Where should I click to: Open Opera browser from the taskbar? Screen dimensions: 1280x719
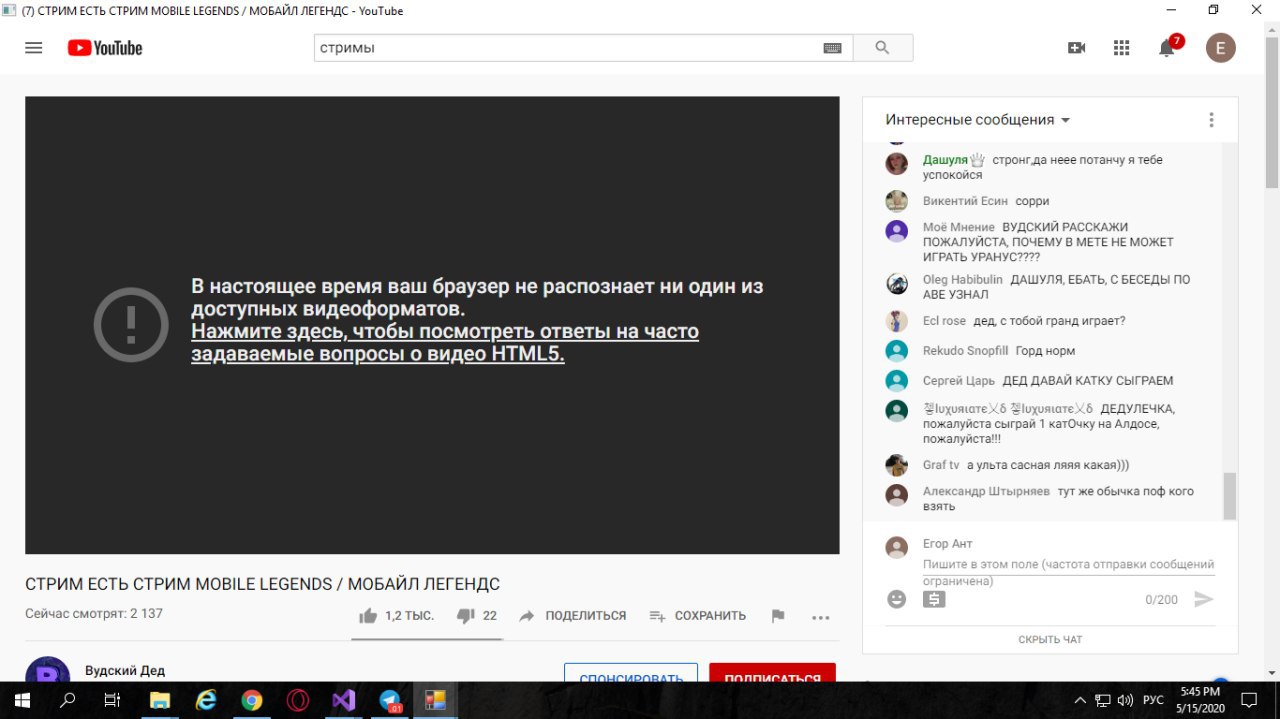tap(298, 700)
